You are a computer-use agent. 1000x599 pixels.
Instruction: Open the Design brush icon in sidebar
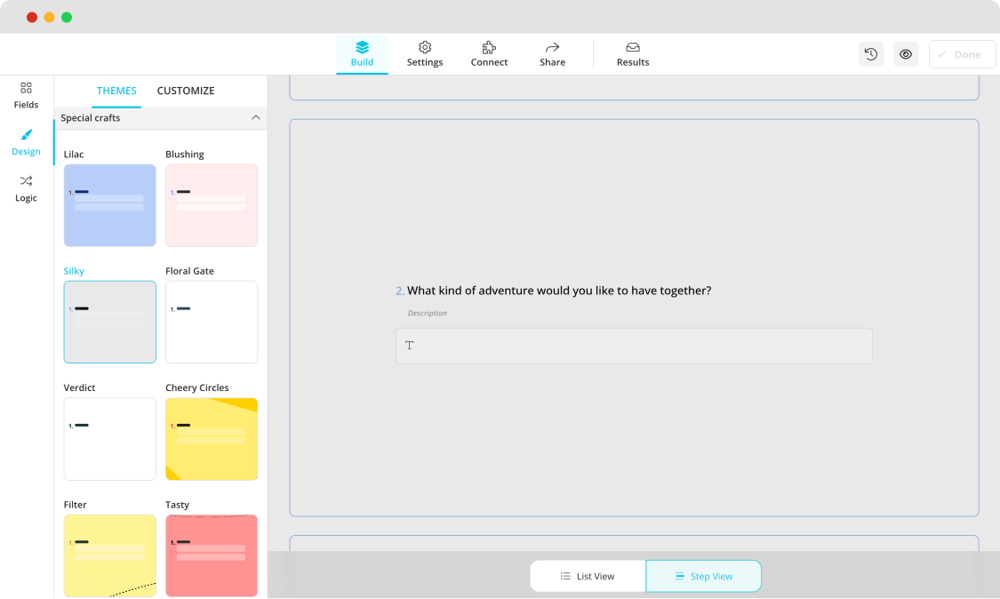coord(26,135)
